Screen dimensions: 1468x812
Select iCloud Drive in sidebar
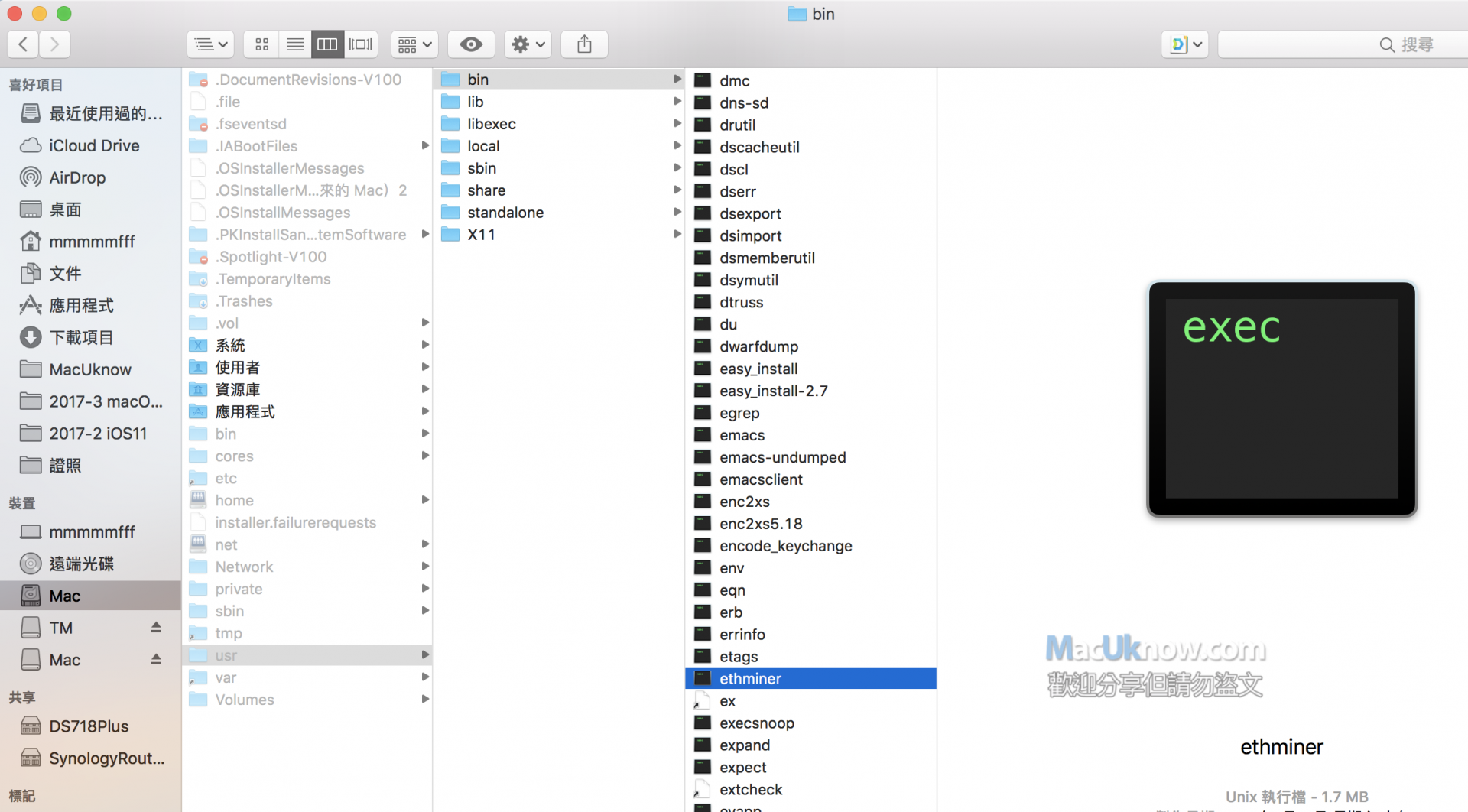[93, 145]
